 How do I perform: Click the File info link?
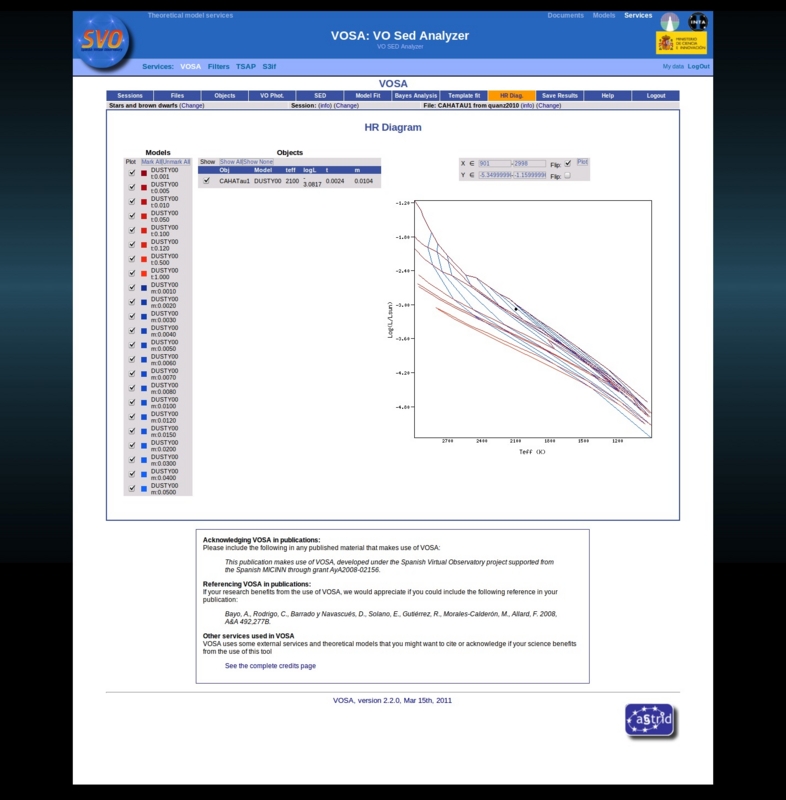(x=527, y=106)
